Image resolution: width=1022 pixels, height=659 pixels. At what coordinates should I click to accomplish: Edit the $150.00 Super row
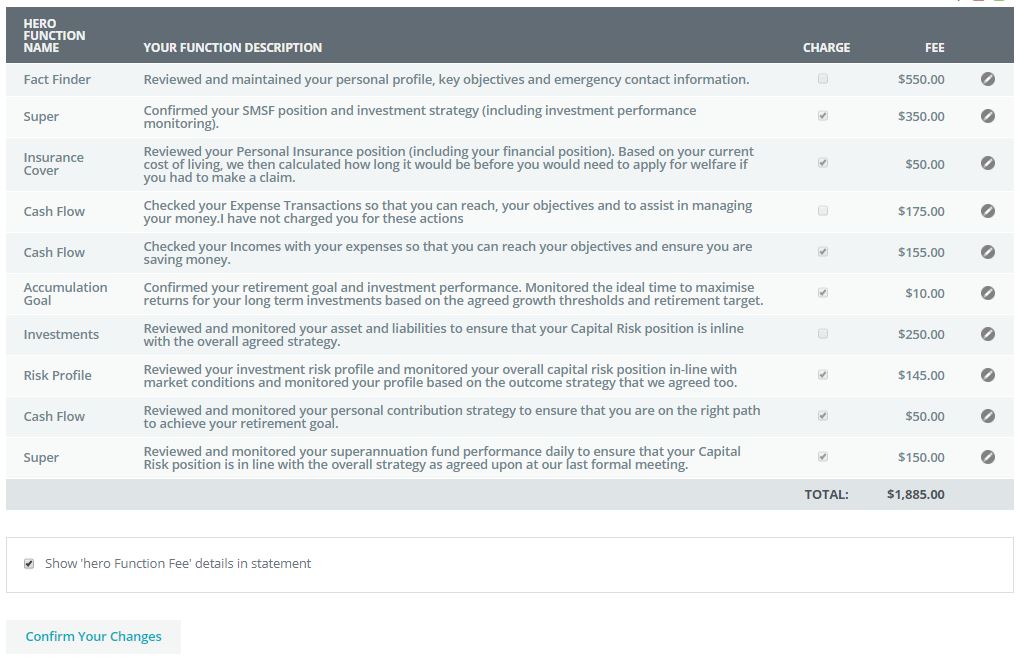point(988,457)
